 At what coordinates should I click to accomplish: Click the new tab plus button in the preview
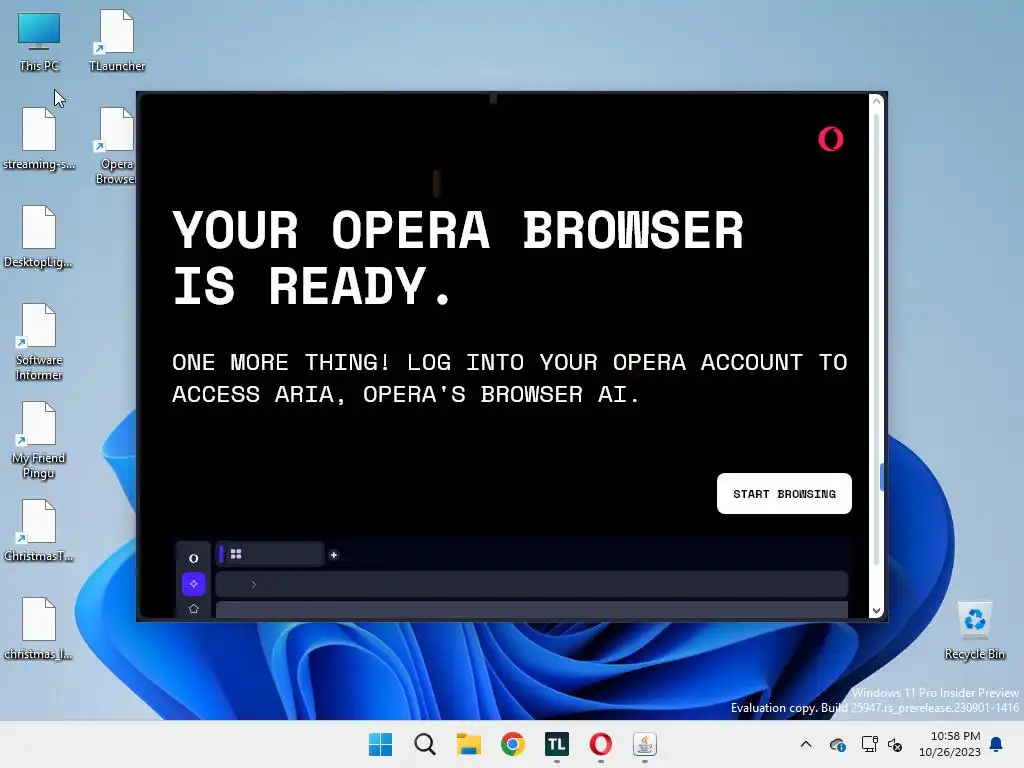pyautogui.click(x=334, y=554)
